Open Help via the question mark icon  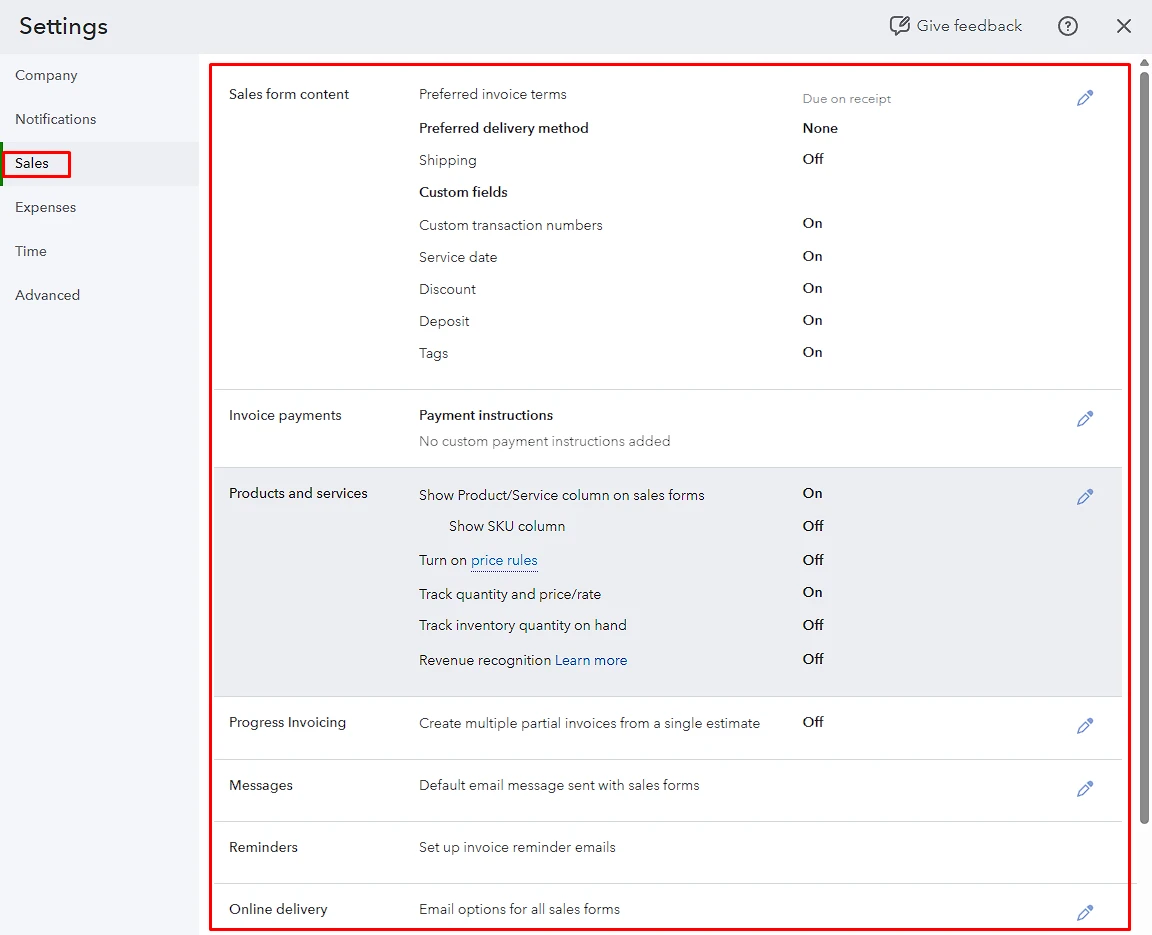coord(1068,26)
